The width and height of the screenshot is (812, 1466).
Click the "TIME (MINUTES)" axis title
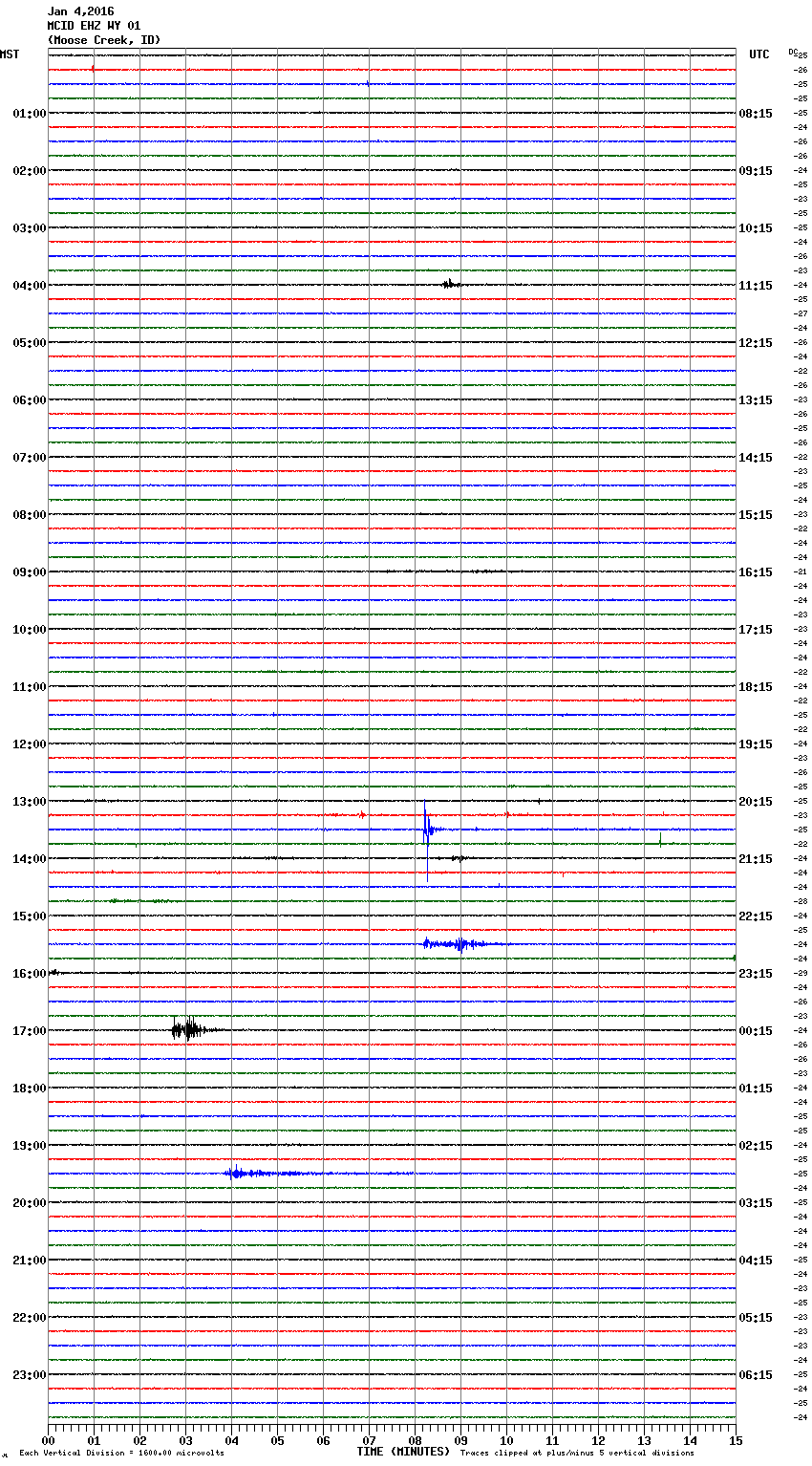pyautogui.click(x=403, y=1452)
